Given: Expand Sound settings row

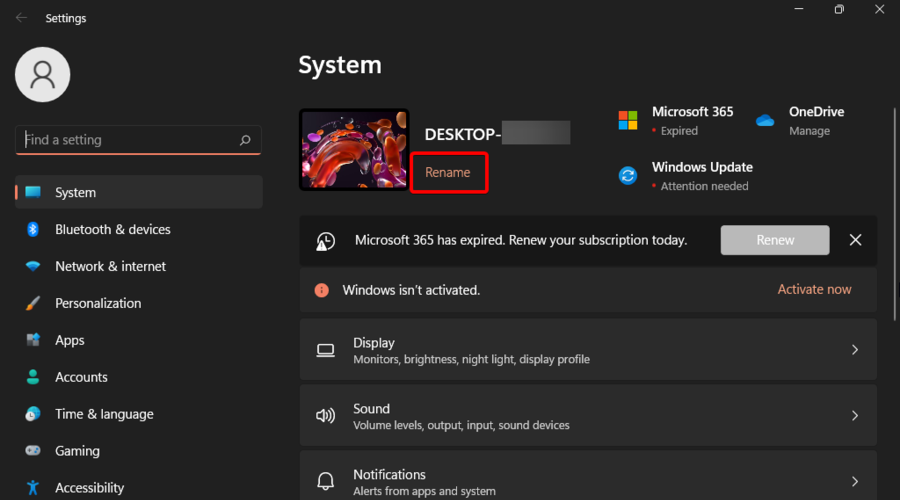Looking at the screenshot, I should pos(587,416).
